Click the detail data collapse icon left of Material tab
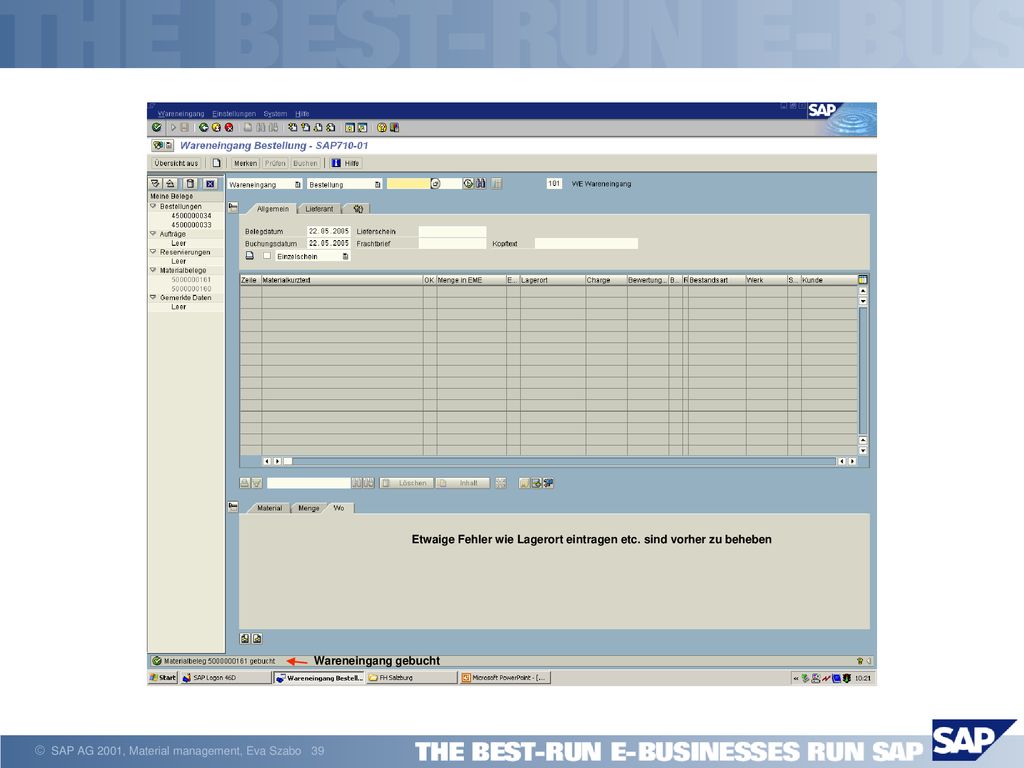Screen dimensions: 1024x768 click(233, 506)
